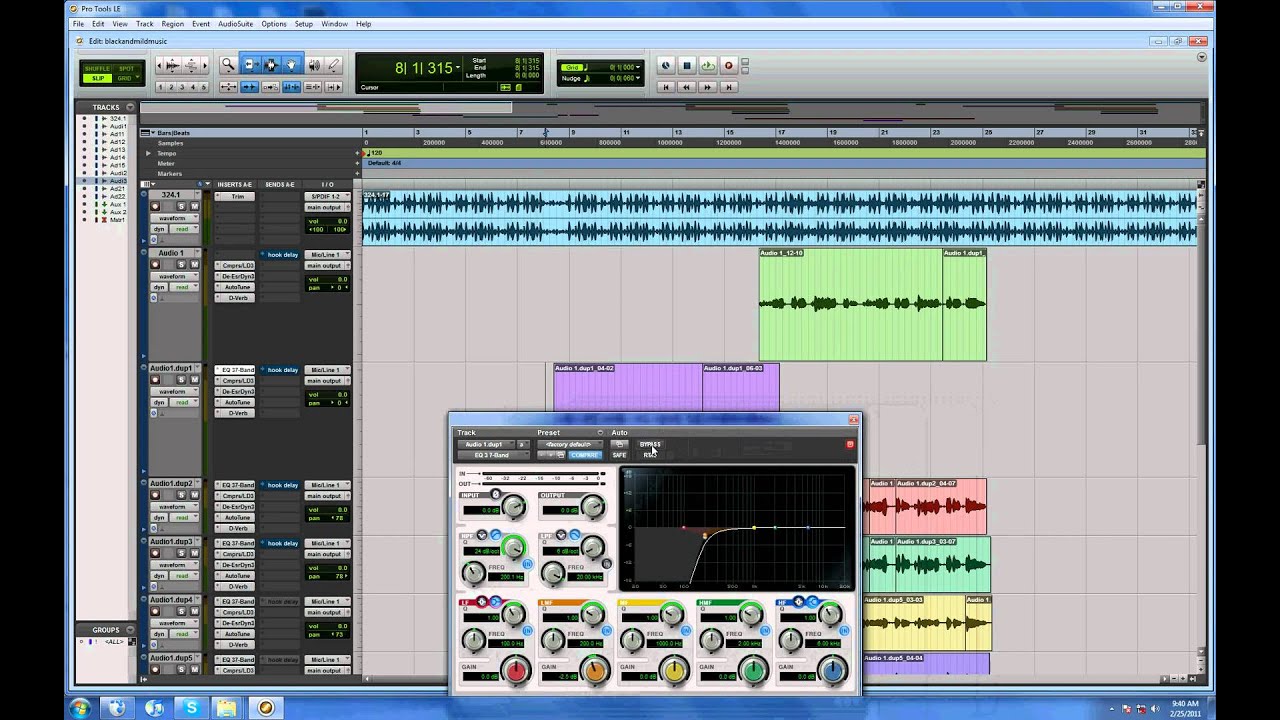The height and width of the screenshot is (720, 1280).
Task: Click the Play transport button
Action: [x=708, y=65]
